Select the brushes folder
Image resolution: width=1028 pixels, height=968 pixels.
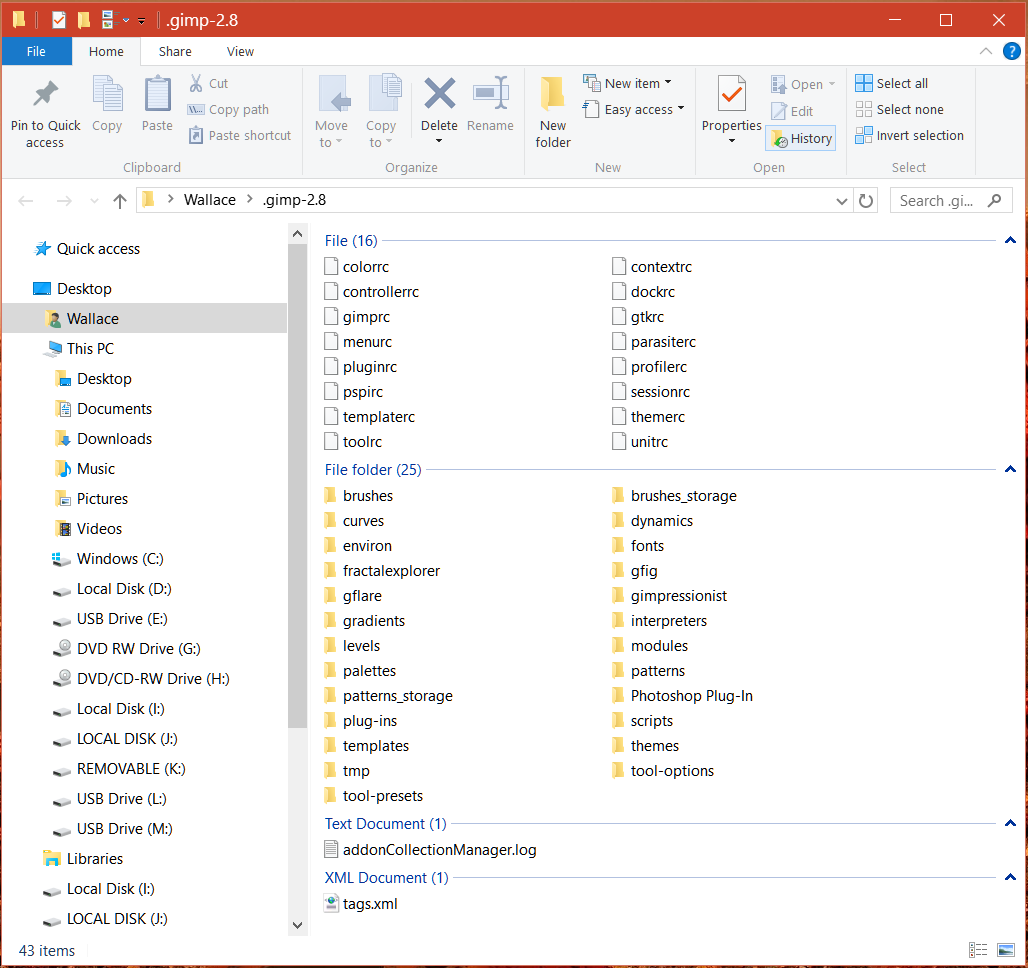pos(359,496)
